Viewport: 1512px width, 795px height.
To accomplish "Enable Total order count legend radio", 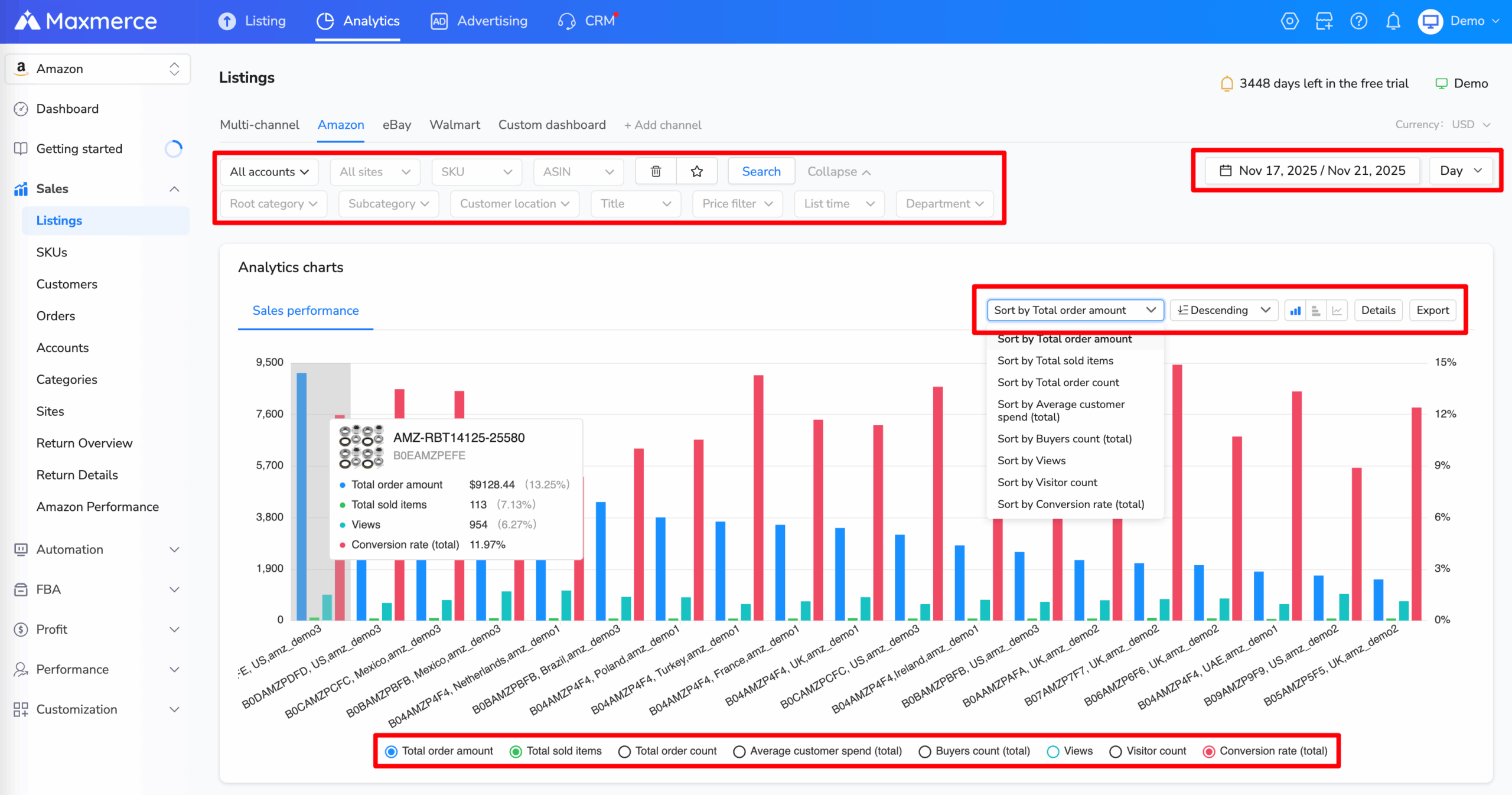I will point(624,751).
